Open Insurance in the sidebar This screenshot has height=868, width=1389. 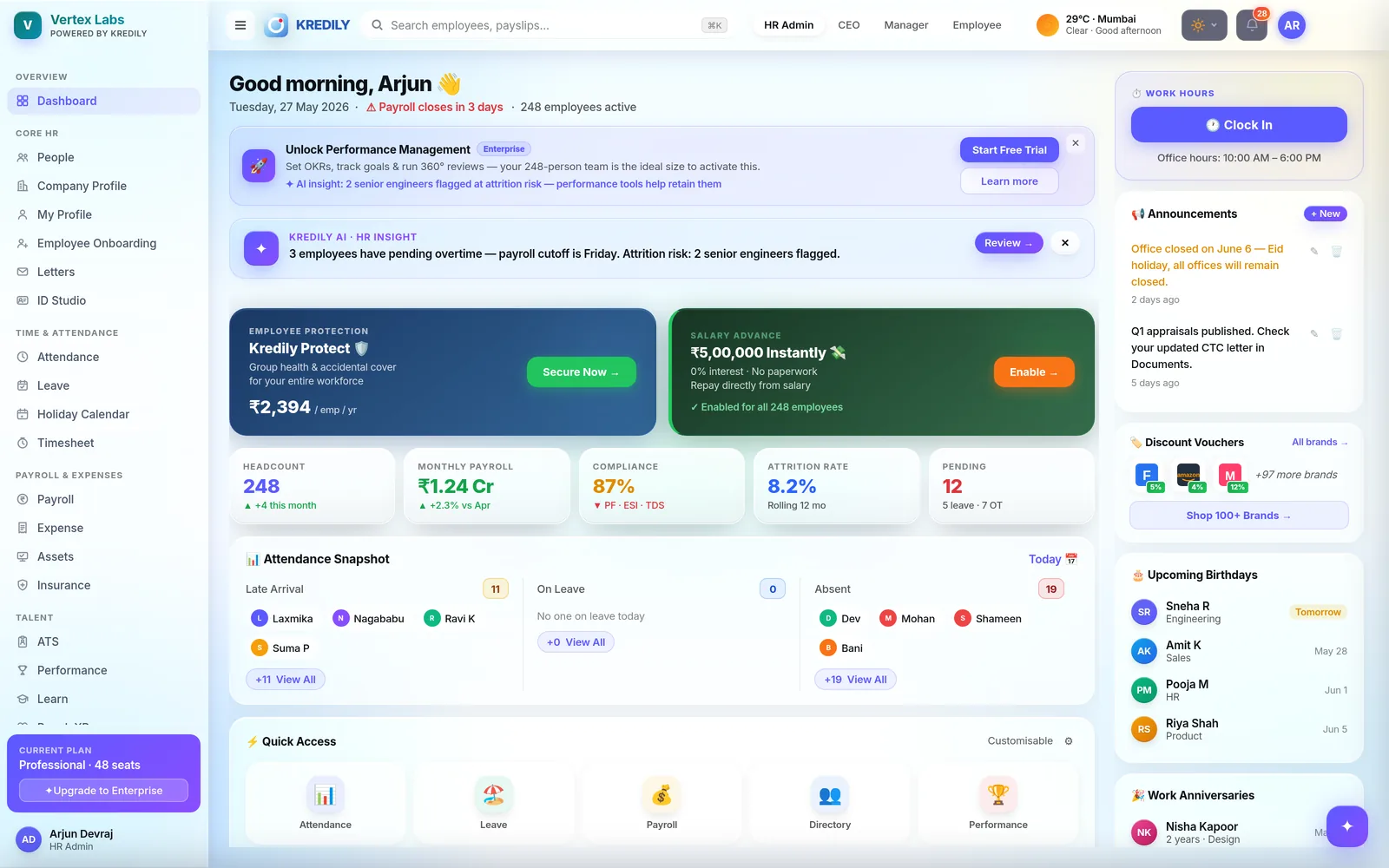tap(103, 585)
